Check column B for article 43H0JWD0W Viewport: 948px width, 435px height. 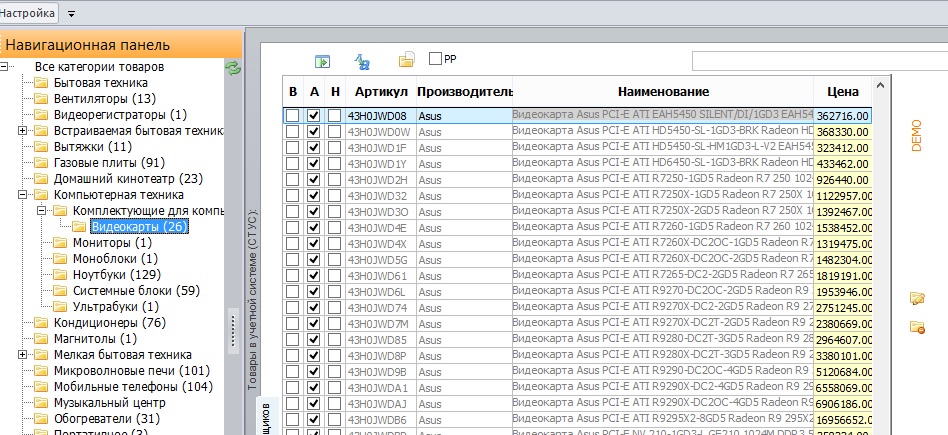pos(293,131)
